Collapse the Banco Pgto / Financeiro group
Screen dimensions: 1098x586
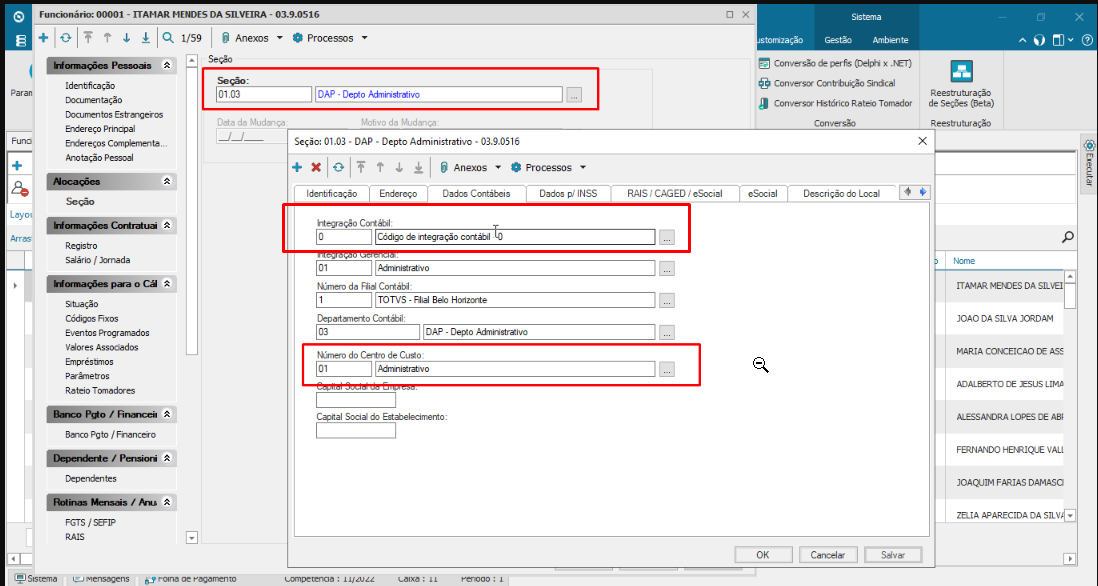167,414
